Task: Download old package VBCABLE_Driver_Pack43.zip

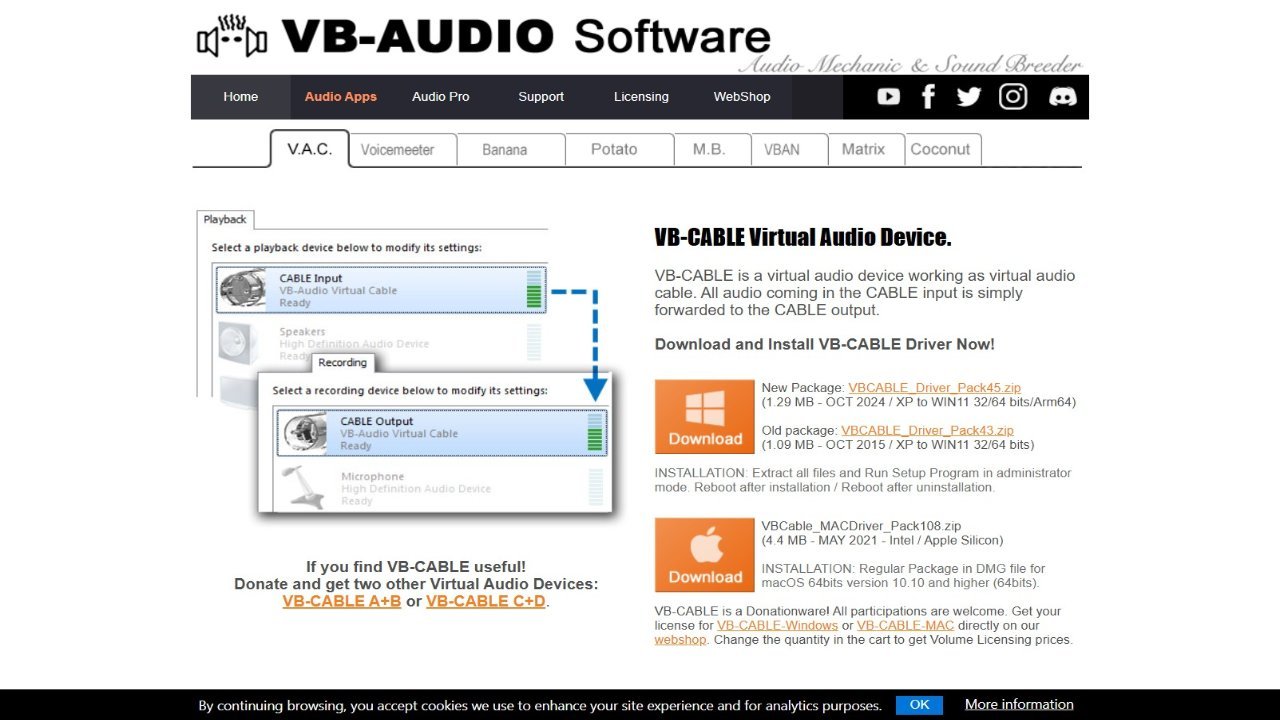Action: (927, 431)
